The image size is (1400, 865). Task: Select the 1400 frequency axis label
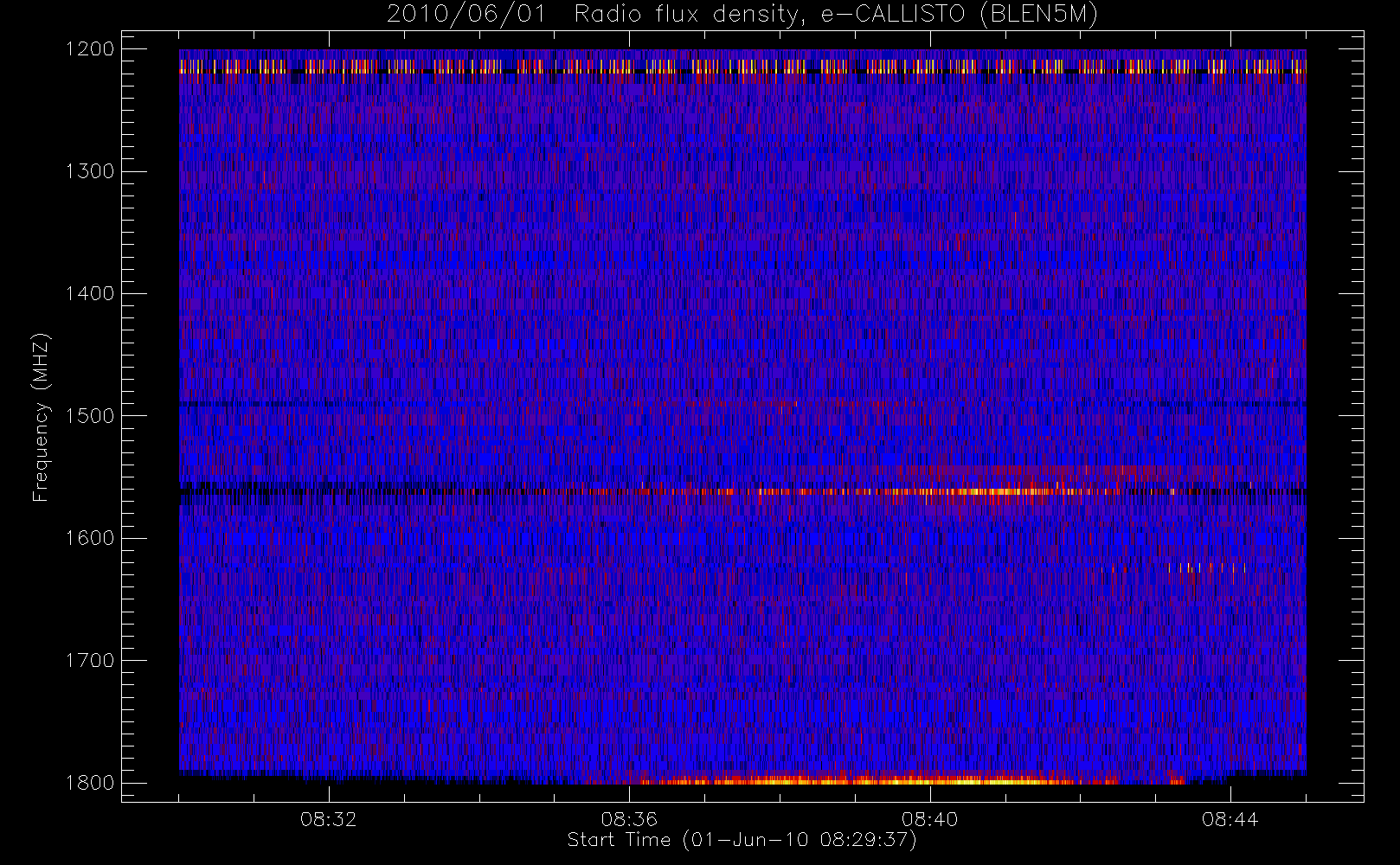90,293
